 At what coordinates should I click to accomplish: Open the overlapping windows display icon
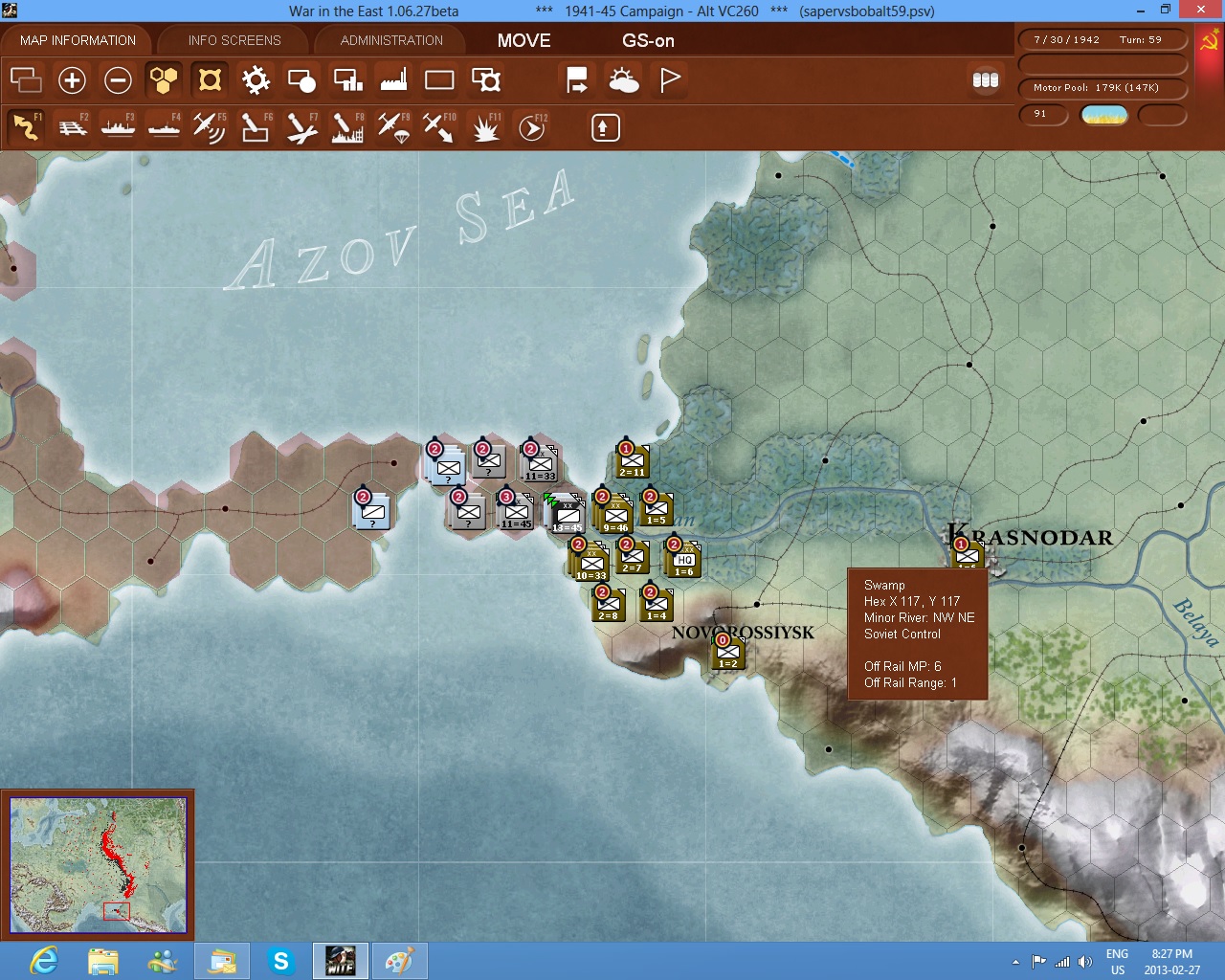click(26, 79)
